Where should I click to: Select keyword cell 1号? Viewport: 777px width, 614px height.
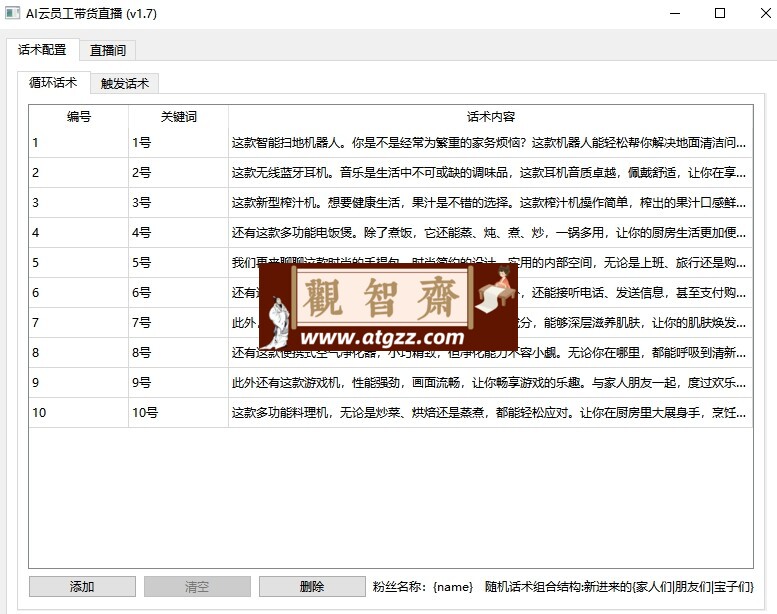coord(178,143)
